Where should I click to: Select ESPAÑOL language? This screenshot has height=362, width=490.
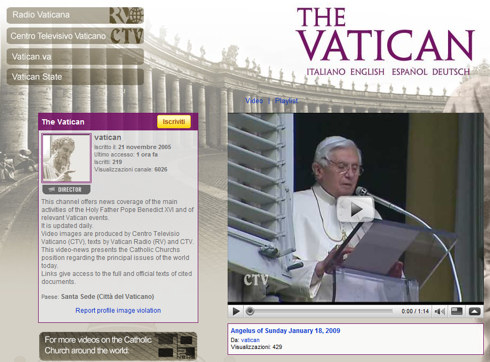coord(409,72)
